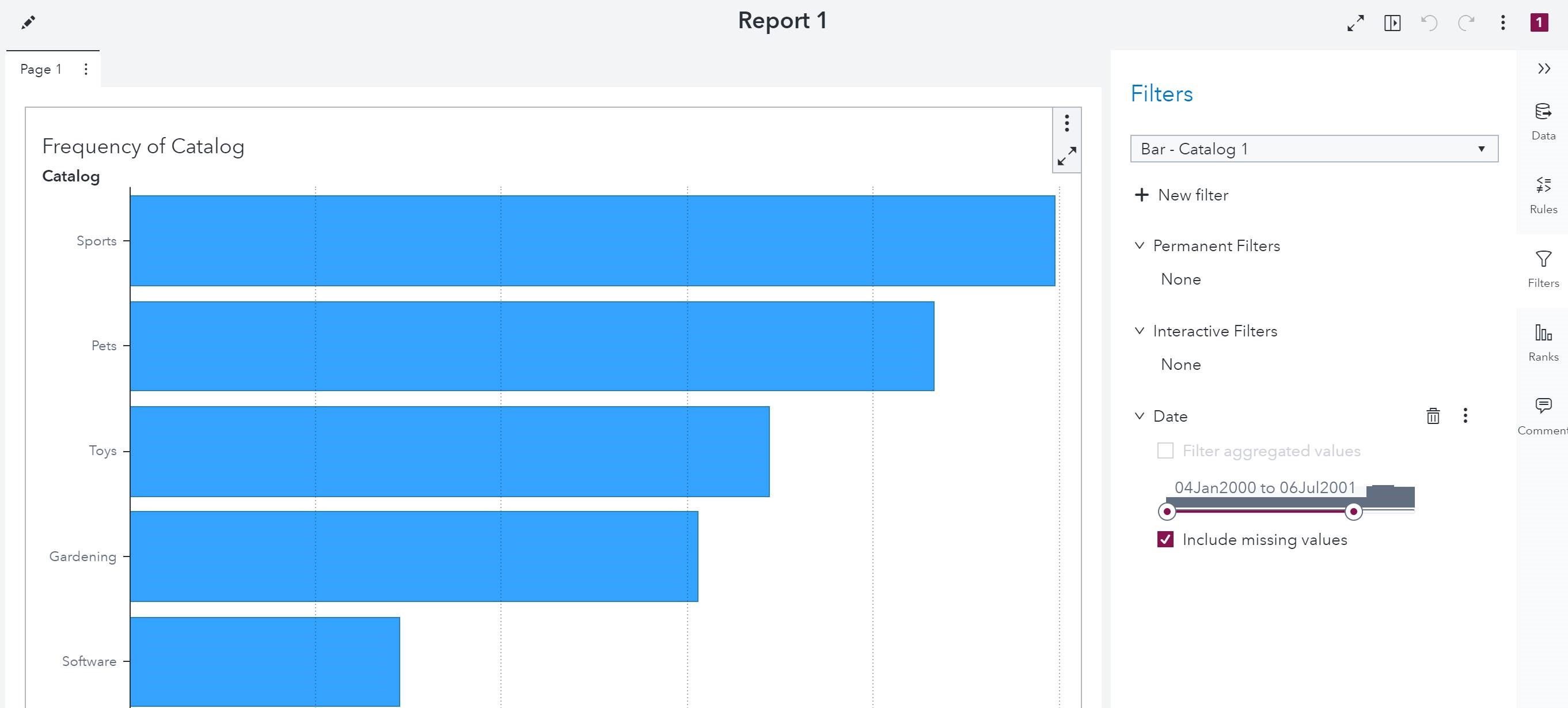This screenshot has height=708, width=1568.
Task: Open the Rules pane
Action: coord(1544,192)
